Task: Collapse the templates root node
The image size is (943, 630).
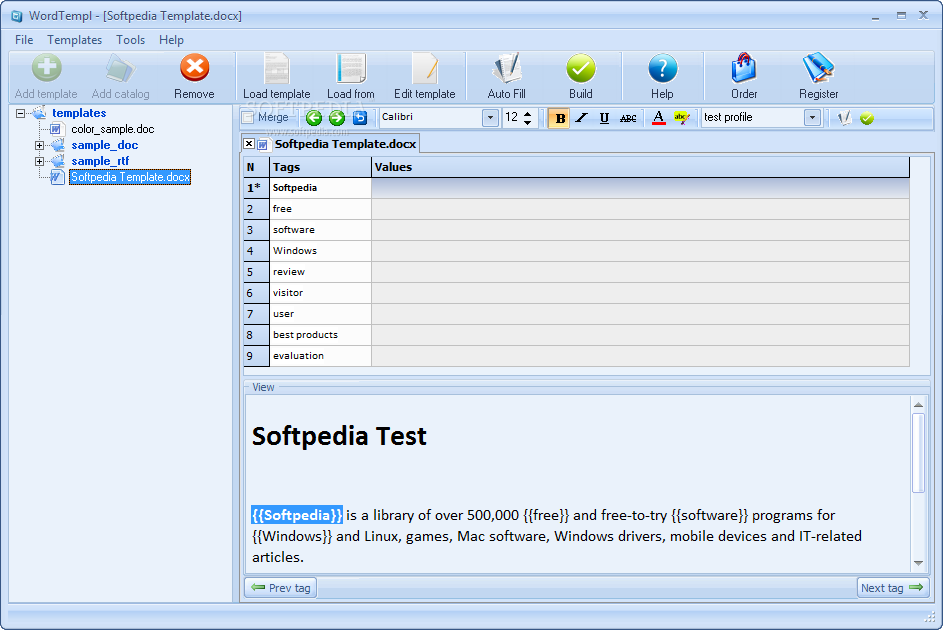Action: coord(20,113)
